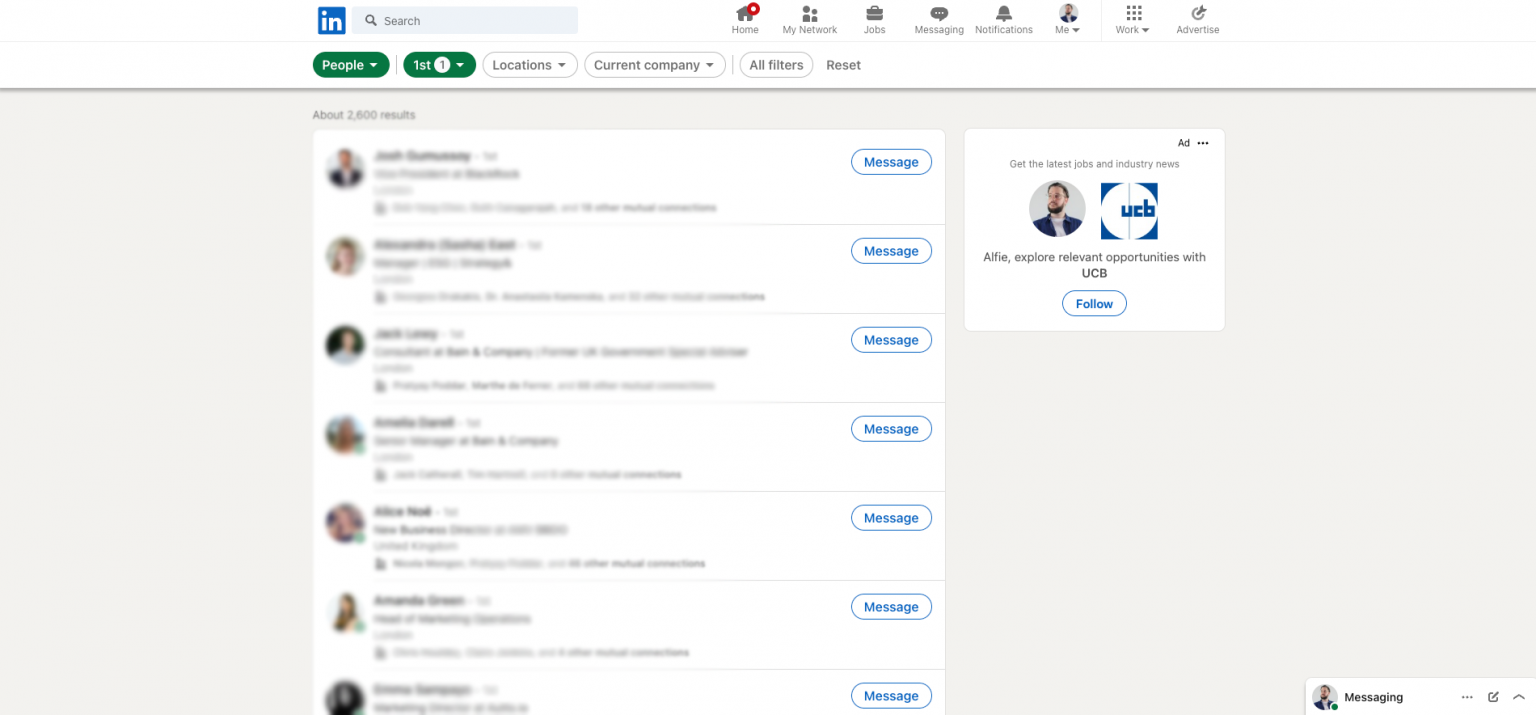Open the ad options menu (three dots)

click(1203, 142)
